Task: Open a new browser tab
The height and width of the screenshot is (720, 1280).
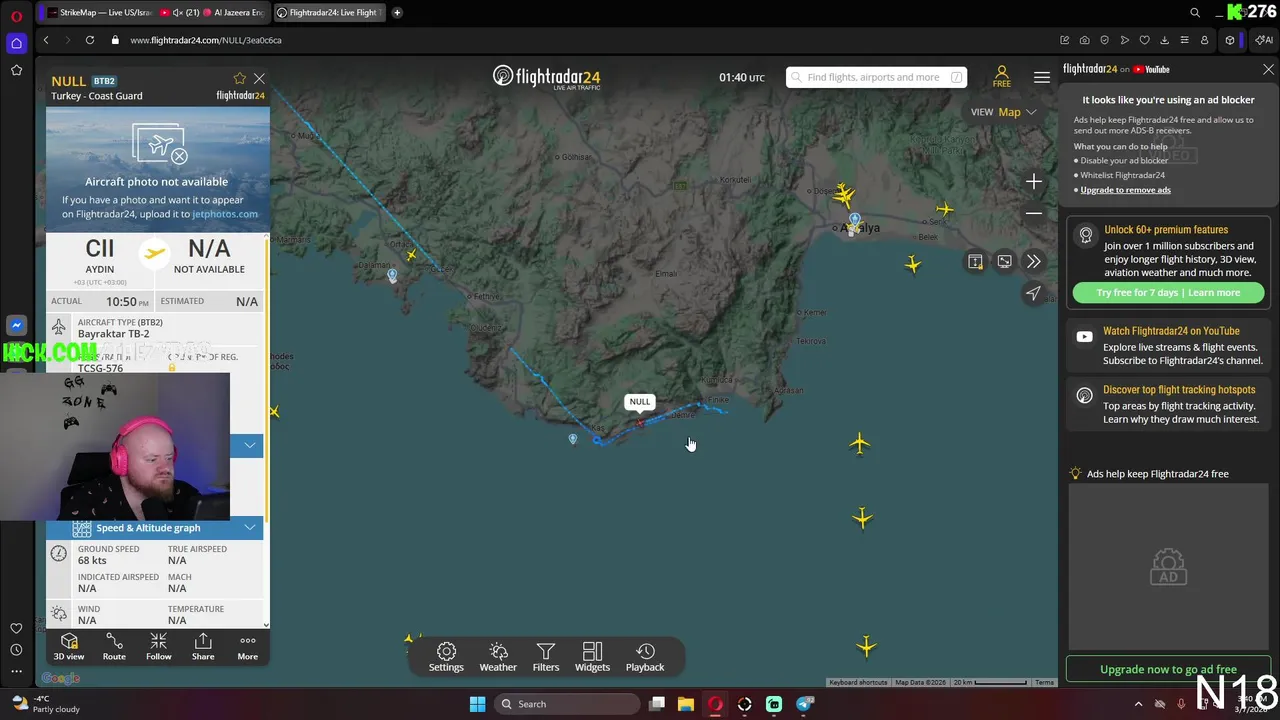Action: [397, 12]
